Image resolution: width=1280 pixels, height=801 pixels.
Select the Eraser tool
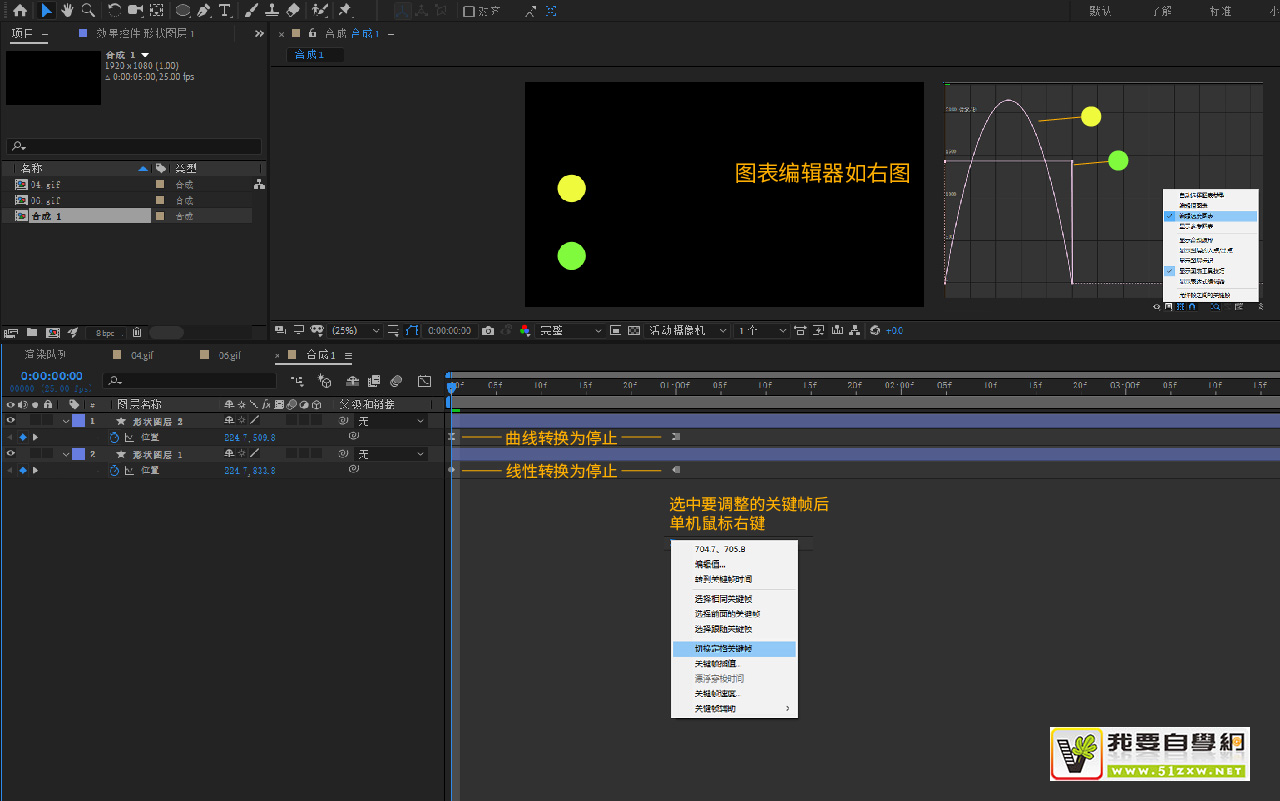click(x=293, y=10)
